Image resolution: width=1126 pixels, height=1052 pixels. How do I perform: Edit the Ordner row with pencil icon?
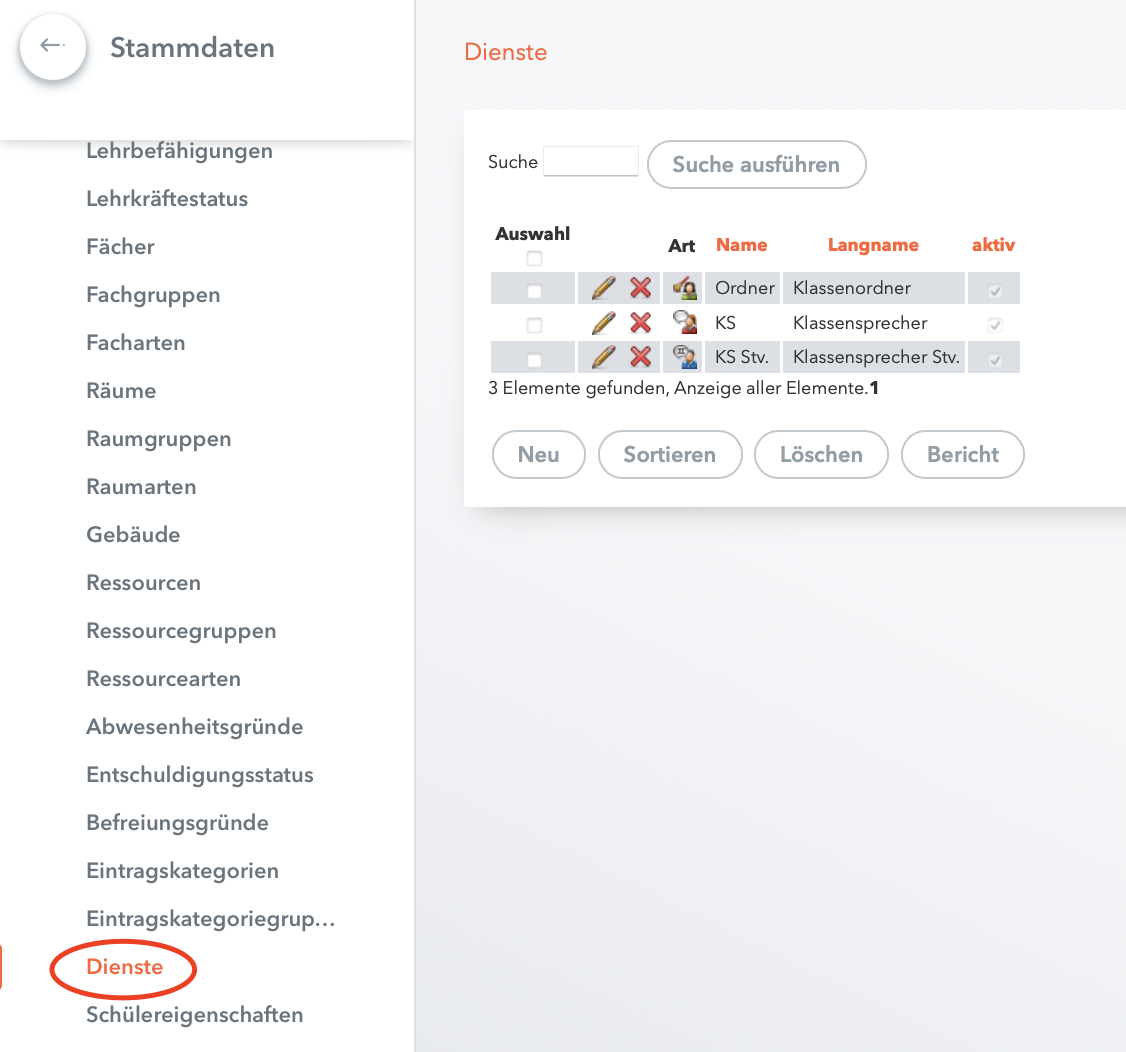pyautogui.click(x=603, y=288)
